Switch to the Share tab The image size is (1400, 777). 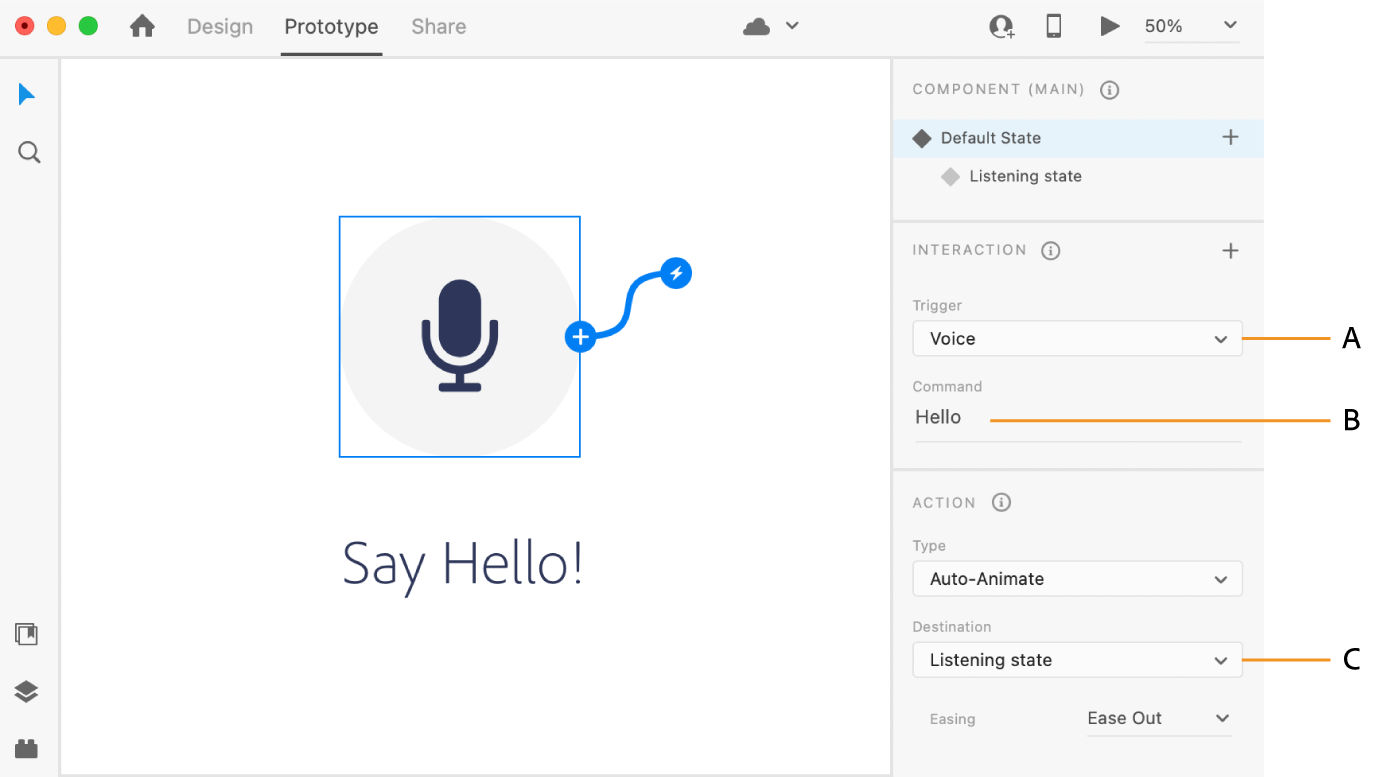438,27
